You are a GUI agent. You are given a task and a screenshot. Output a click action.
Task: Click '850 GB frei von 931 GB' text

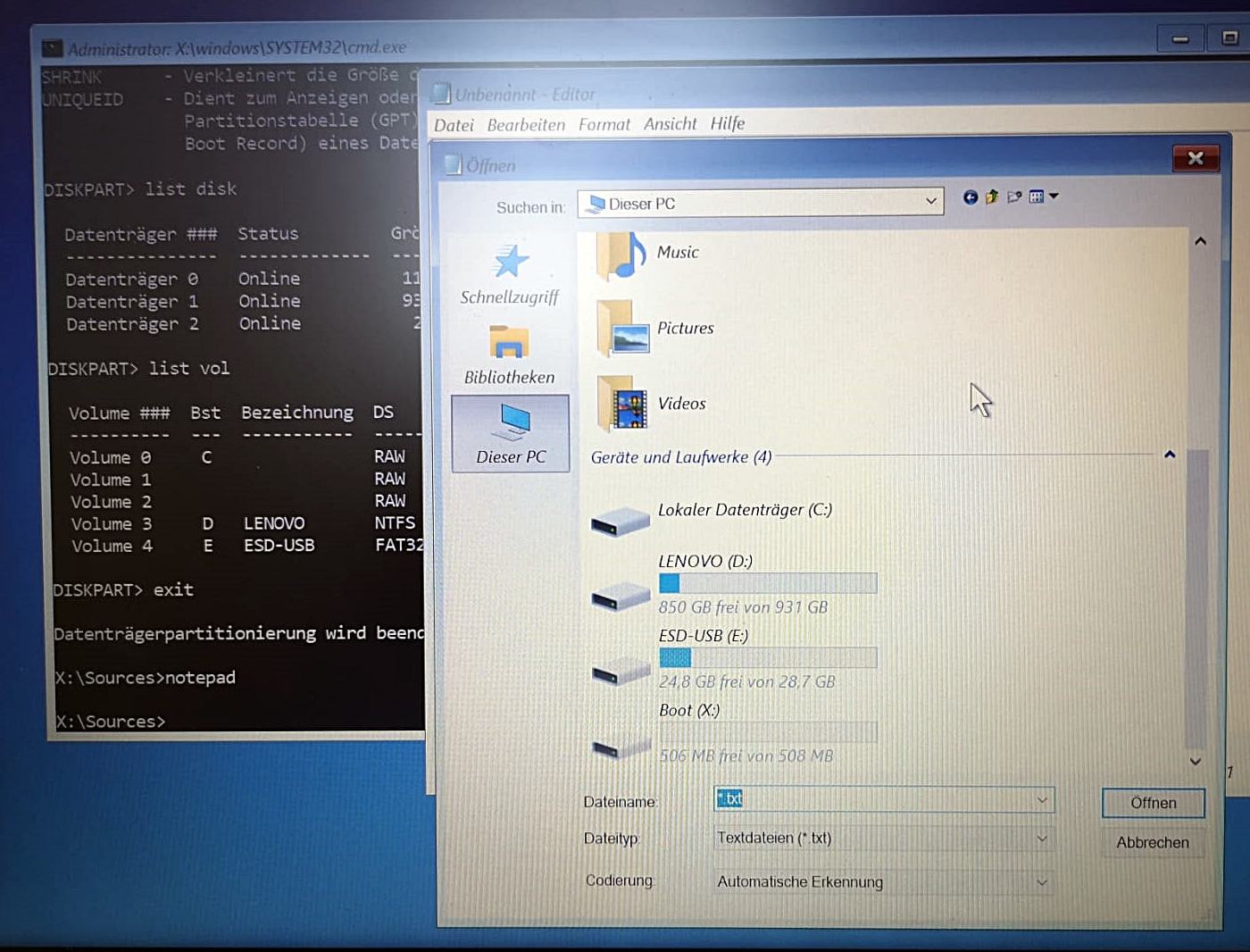743,607
